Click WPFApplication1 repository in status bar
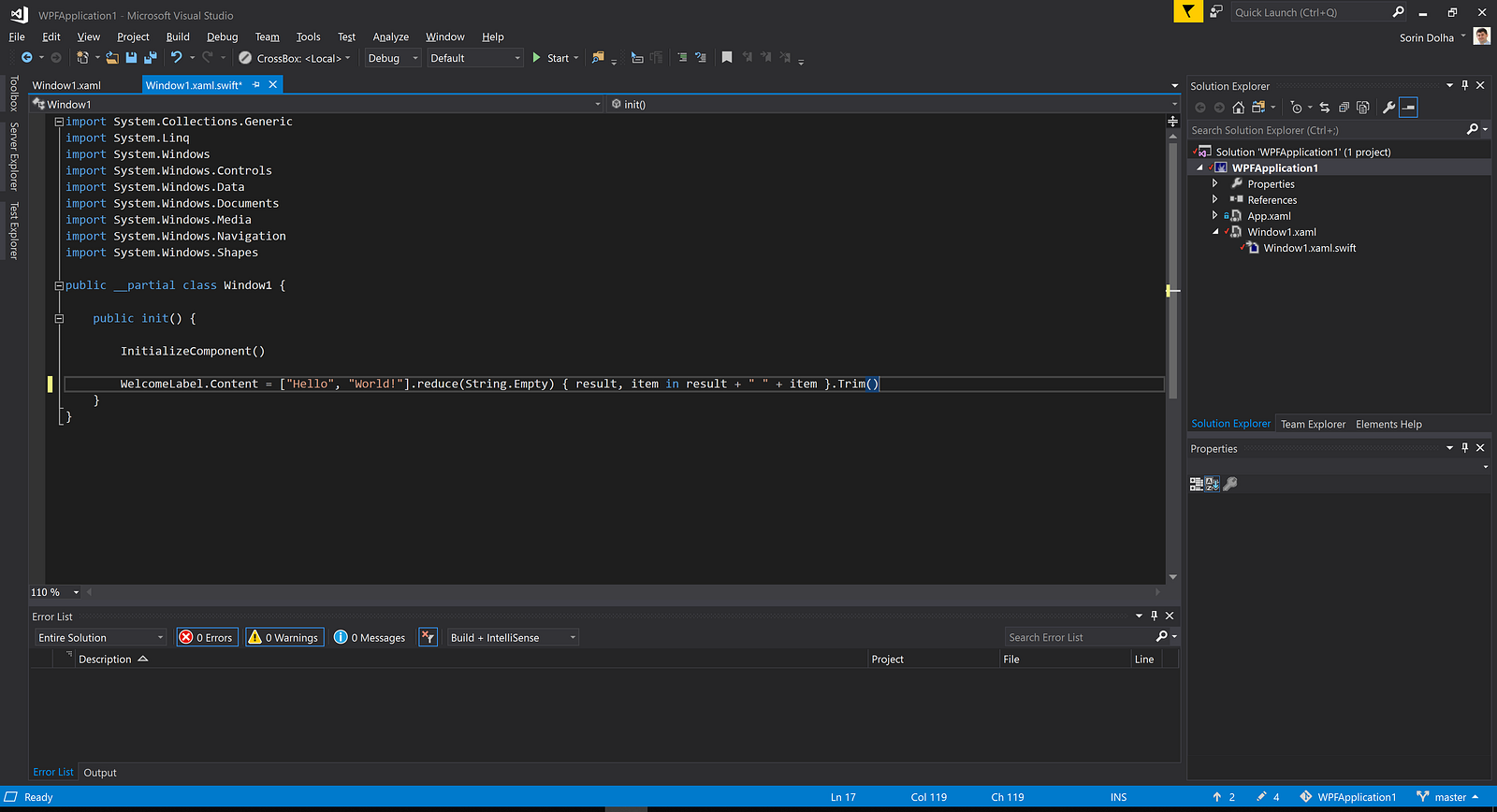Image resolution: width=1497 pixels, height=812 pixels. click(x=1347, y=797)
